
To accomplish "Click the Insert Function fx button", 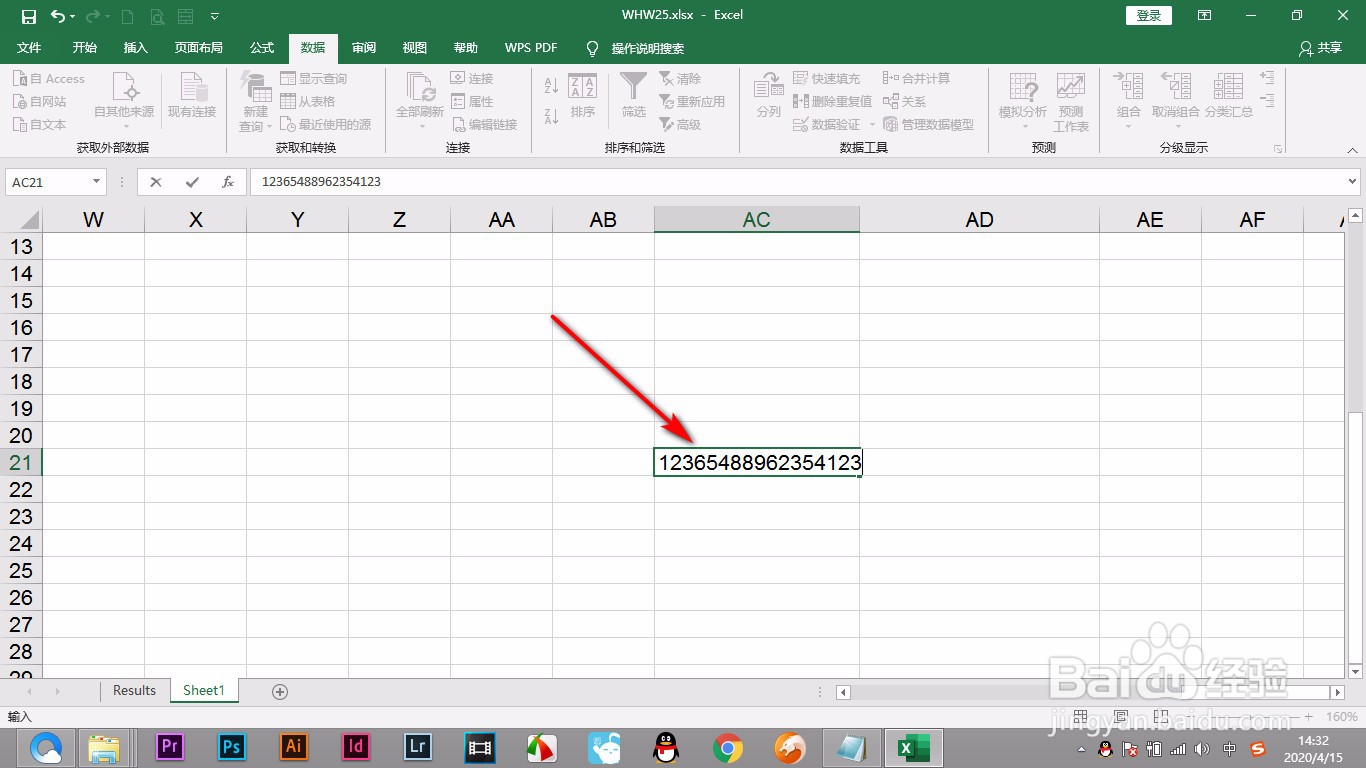I will [228, 182].
